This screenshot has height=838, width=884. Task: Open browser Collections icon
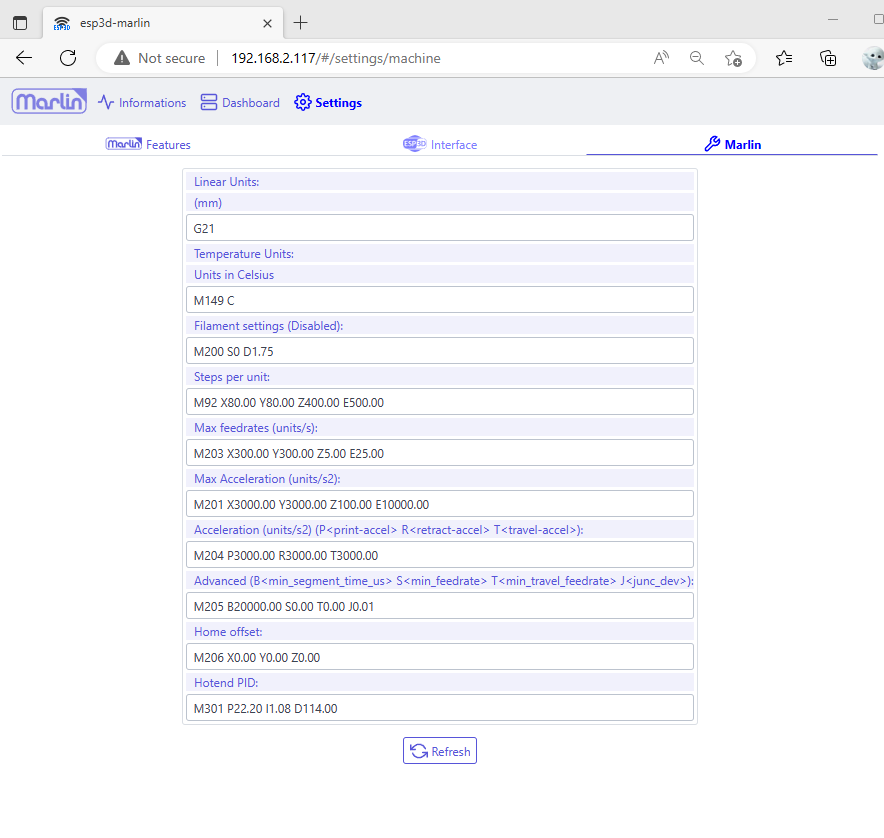(x=828, y=58)
